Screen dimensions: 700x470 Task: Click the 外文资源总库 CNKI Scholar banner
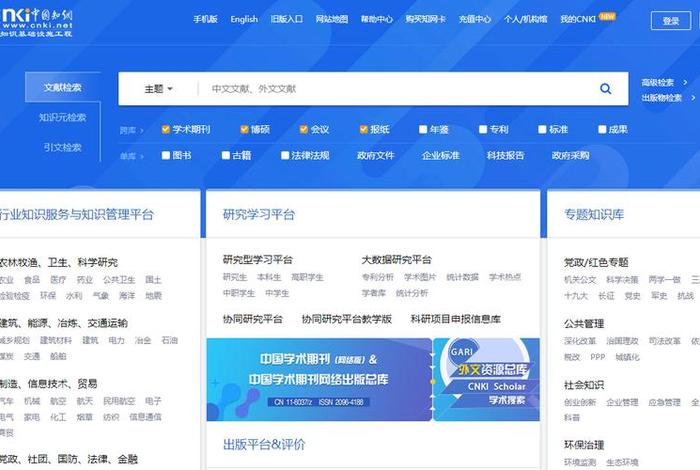(x=487, y=379)
